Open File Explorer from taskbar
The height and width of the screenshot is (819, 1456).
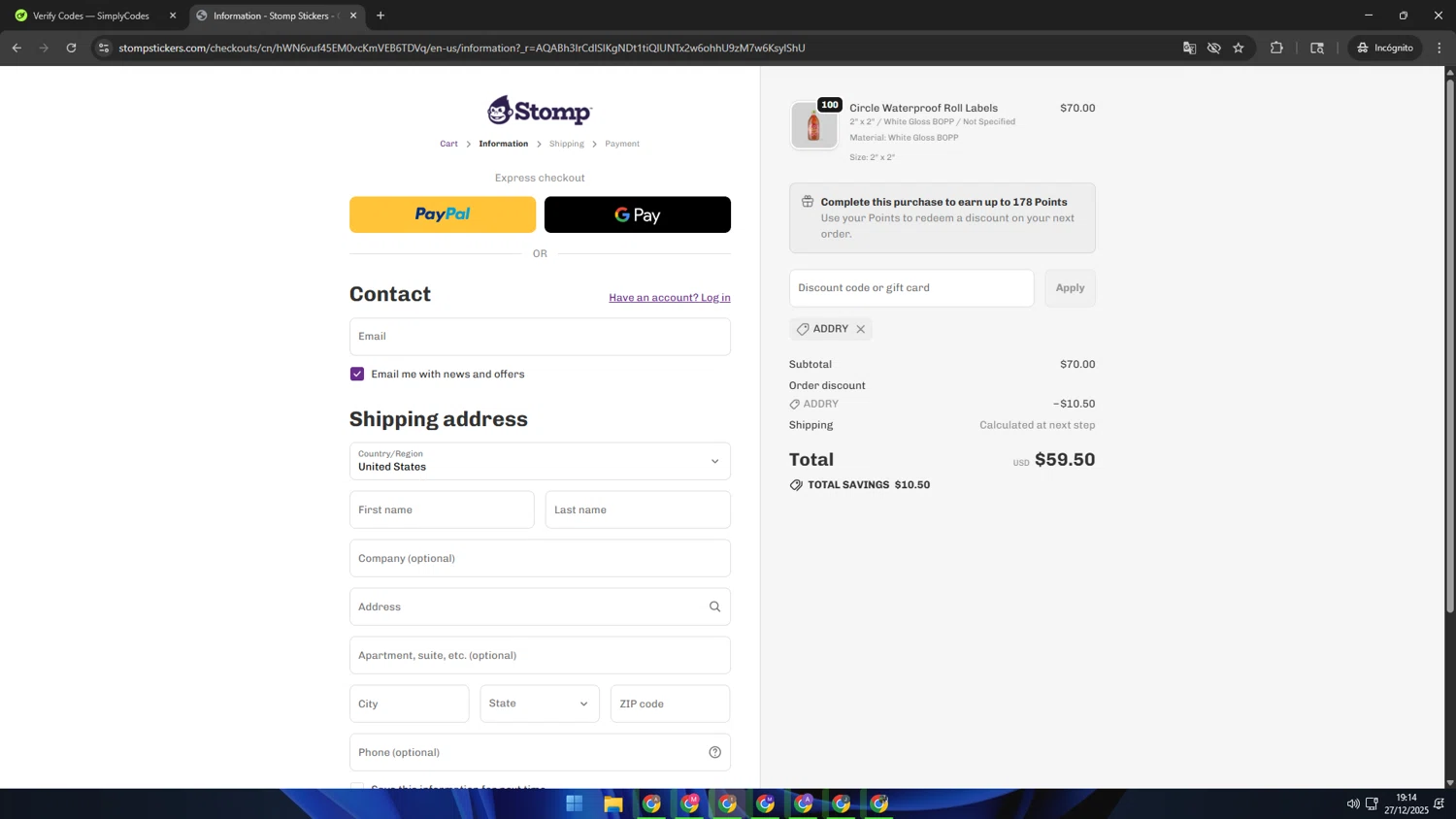612,803
